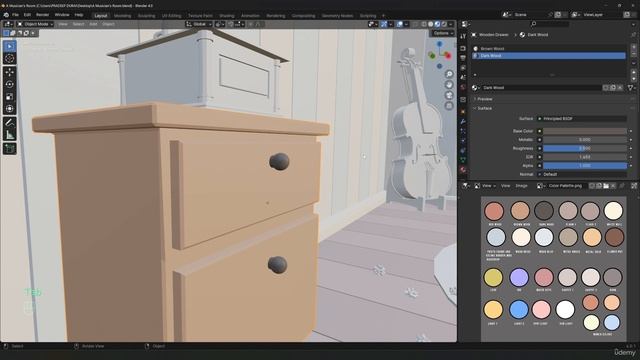Pick the Measure ruler tool
The width and height of the screenshot is (640, 360).
click(9, 135)
